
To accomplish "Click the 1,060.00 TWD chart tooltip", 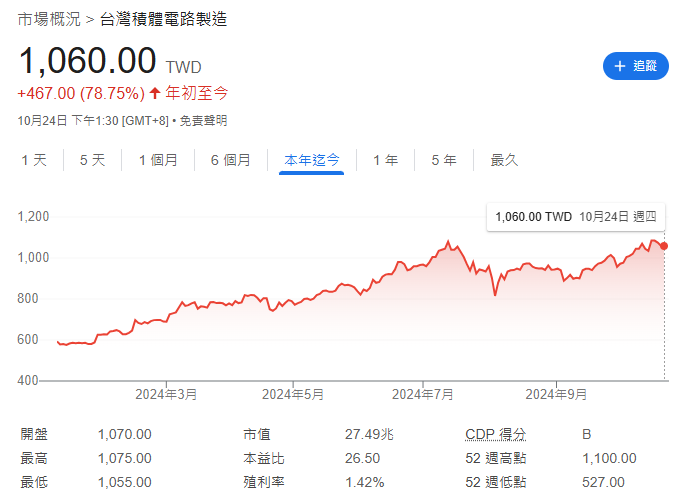I will pyautogui.click(x=575, y=216).
